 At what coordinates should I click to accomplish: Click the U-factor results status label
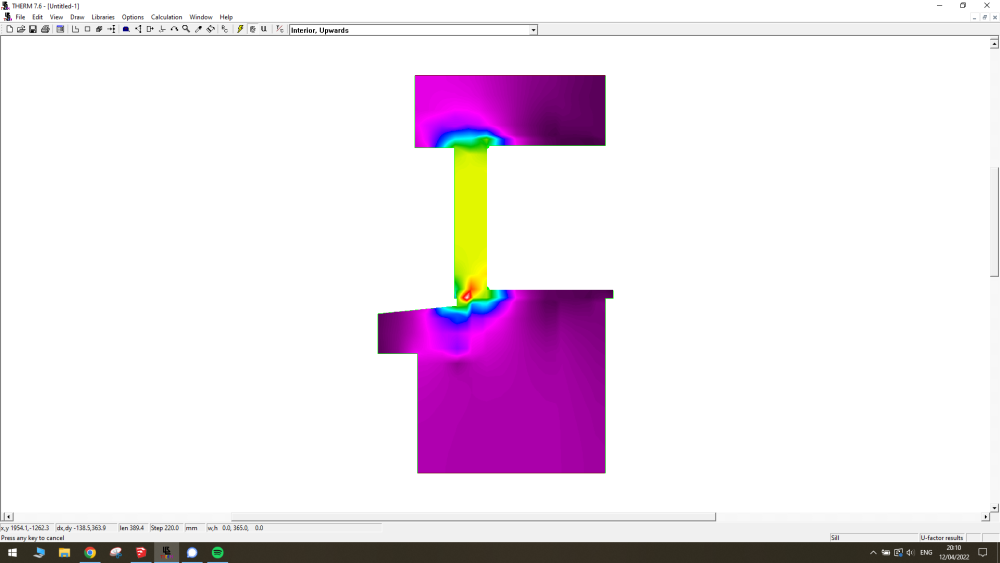coord(942,537)
